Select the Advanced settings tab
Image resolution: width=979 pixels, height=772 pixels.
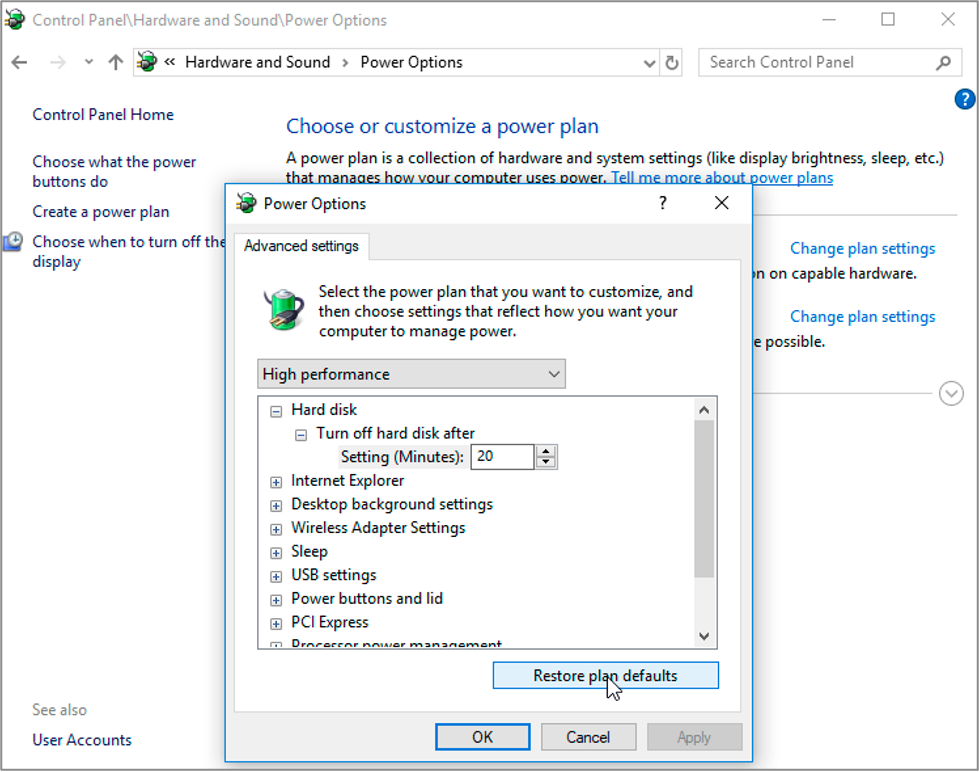[301, 246]
